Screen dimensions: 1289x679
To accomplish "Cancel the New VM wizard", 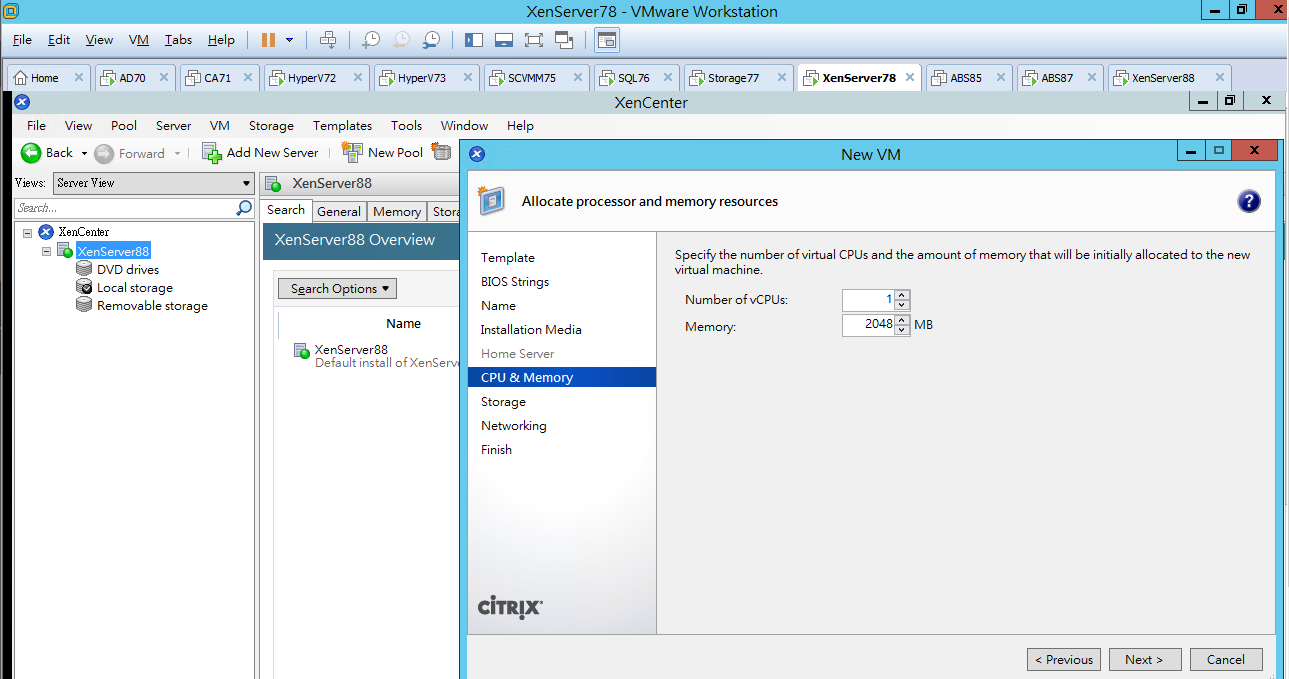I will click(x=1226, y=659).
